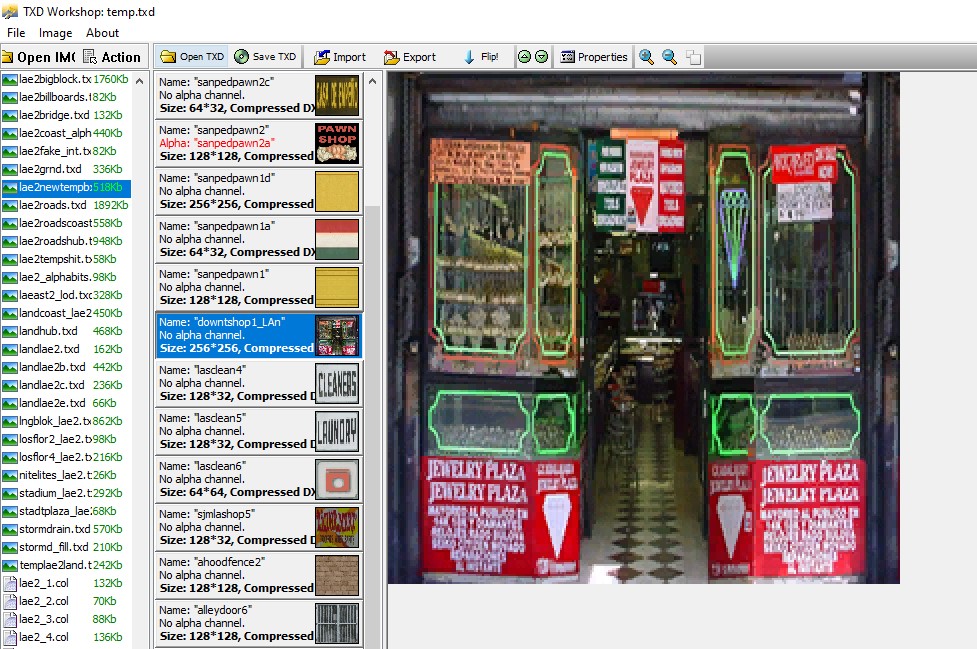Select texture ahoodfence2
977x649 pixels.
[259, 575]
